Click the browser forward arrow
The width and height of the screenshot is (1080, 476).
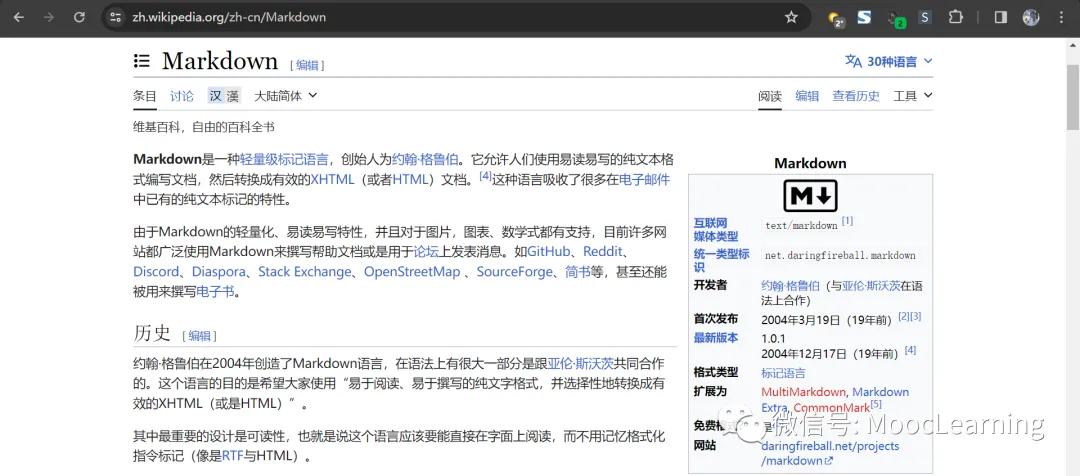click(49, 17)
